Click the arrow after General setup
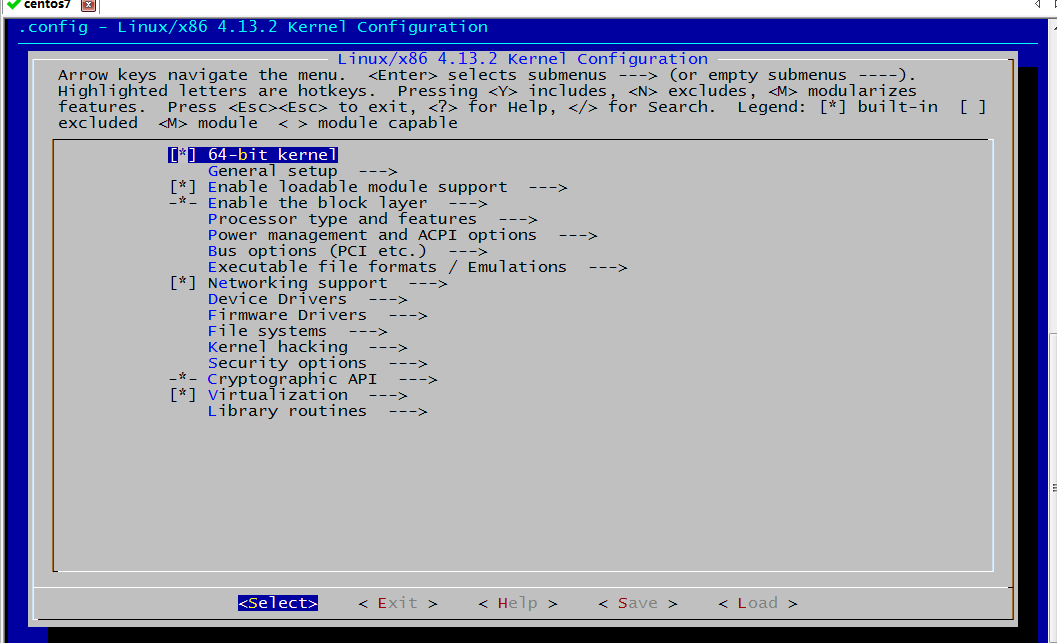The image size is (1057, 643). click(378, 171)
